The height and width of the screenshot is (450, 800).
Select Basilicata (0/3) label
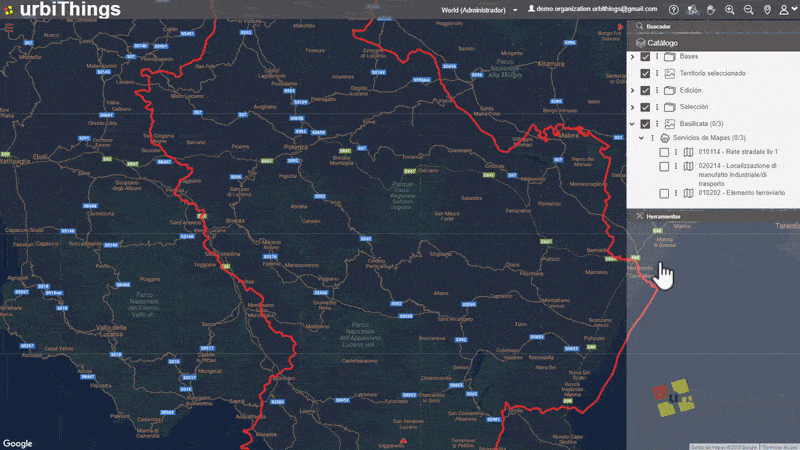pyautogui.click(x=702, y=123)
